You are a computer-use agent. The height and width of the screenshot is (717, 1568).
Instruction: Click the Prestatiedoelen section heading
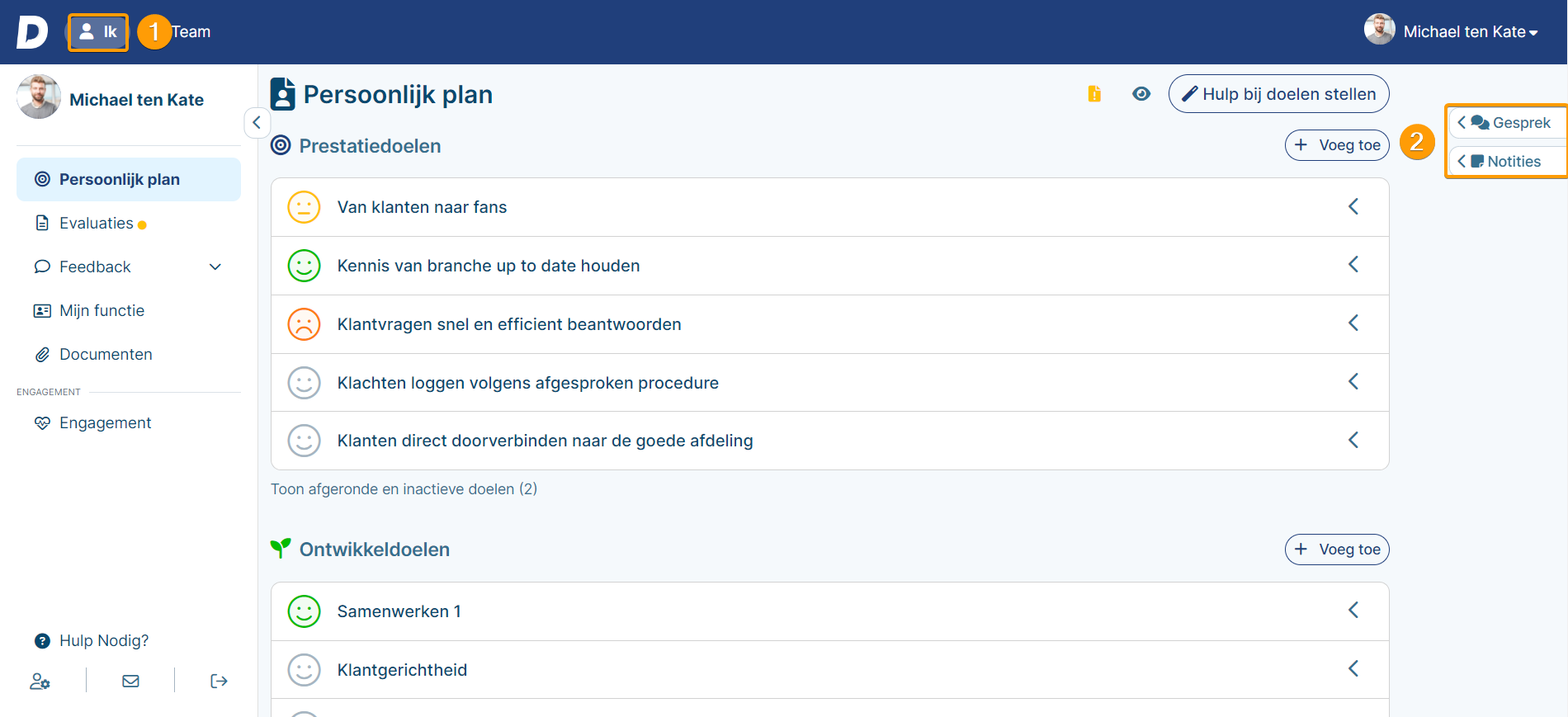[370, 146]
